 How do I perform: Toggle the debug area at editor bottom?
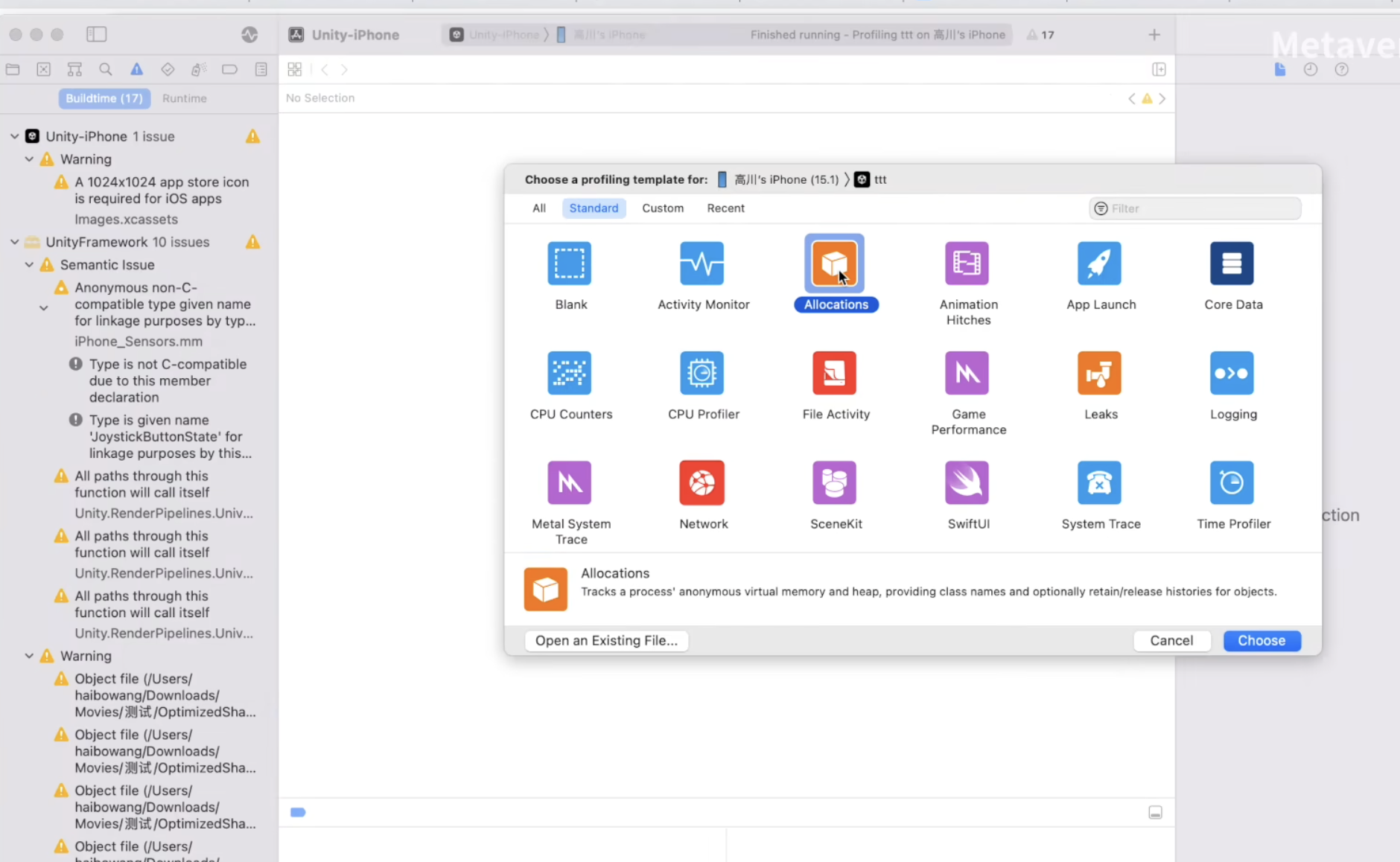point(1155,812)
